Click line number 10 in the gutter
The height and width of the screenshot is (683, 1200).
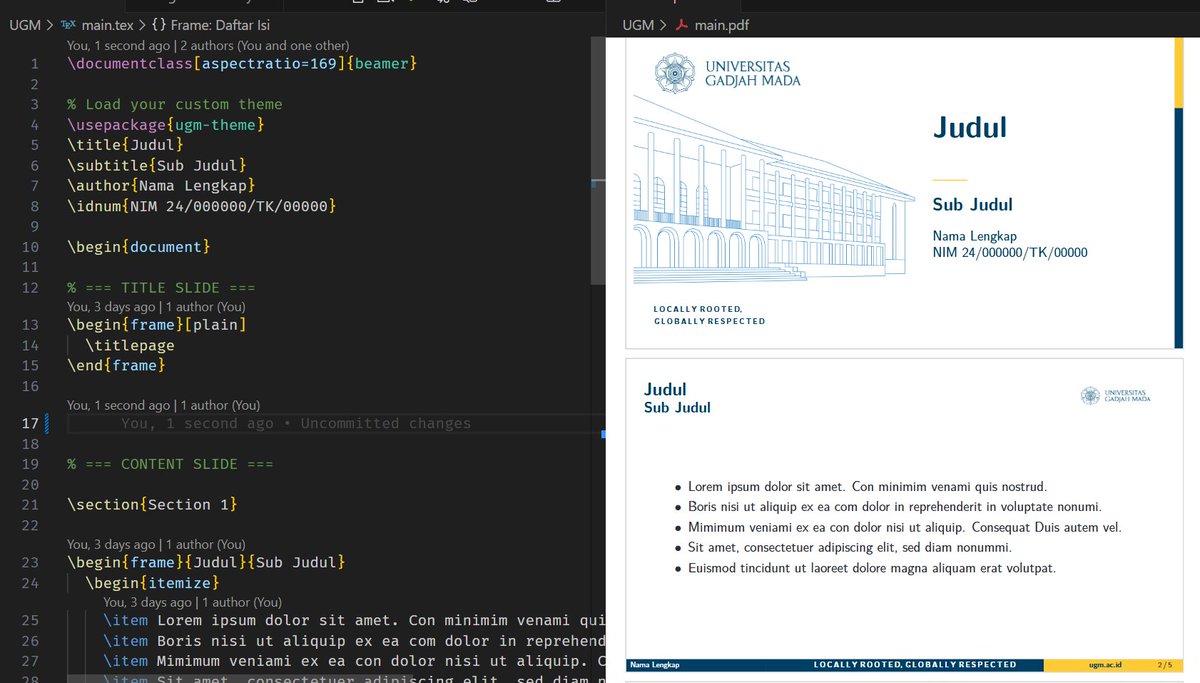point(30,246)
